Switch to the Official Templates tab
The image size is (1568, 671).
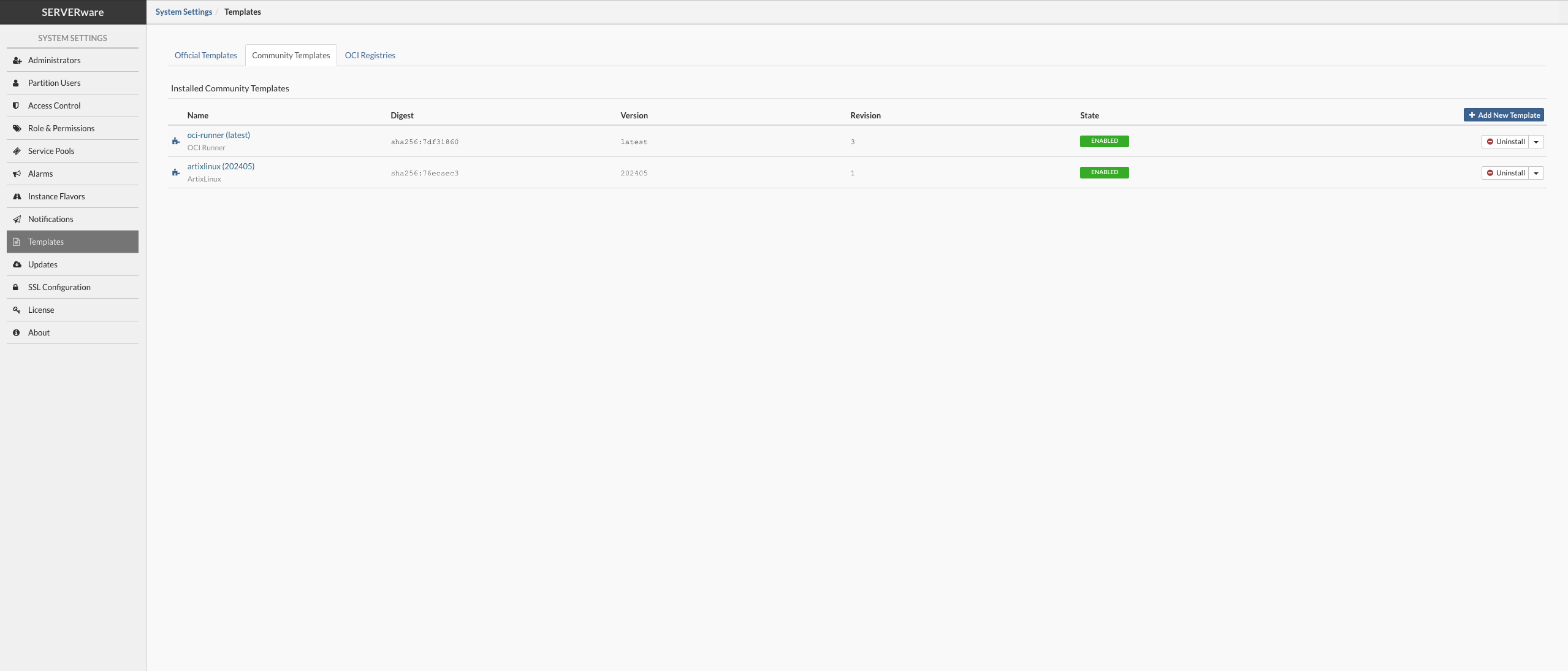tap(206, 55)
